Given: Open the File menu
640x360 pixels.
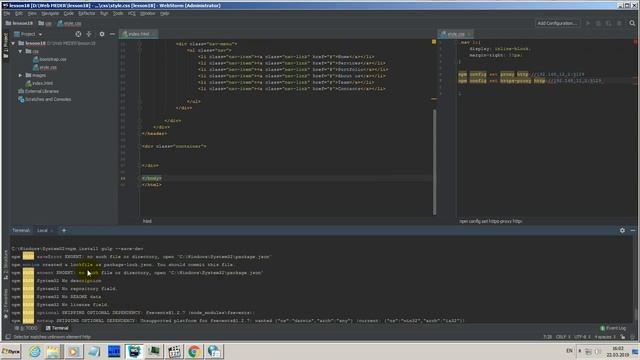Looking at the screenshot, I should [7, 13].
